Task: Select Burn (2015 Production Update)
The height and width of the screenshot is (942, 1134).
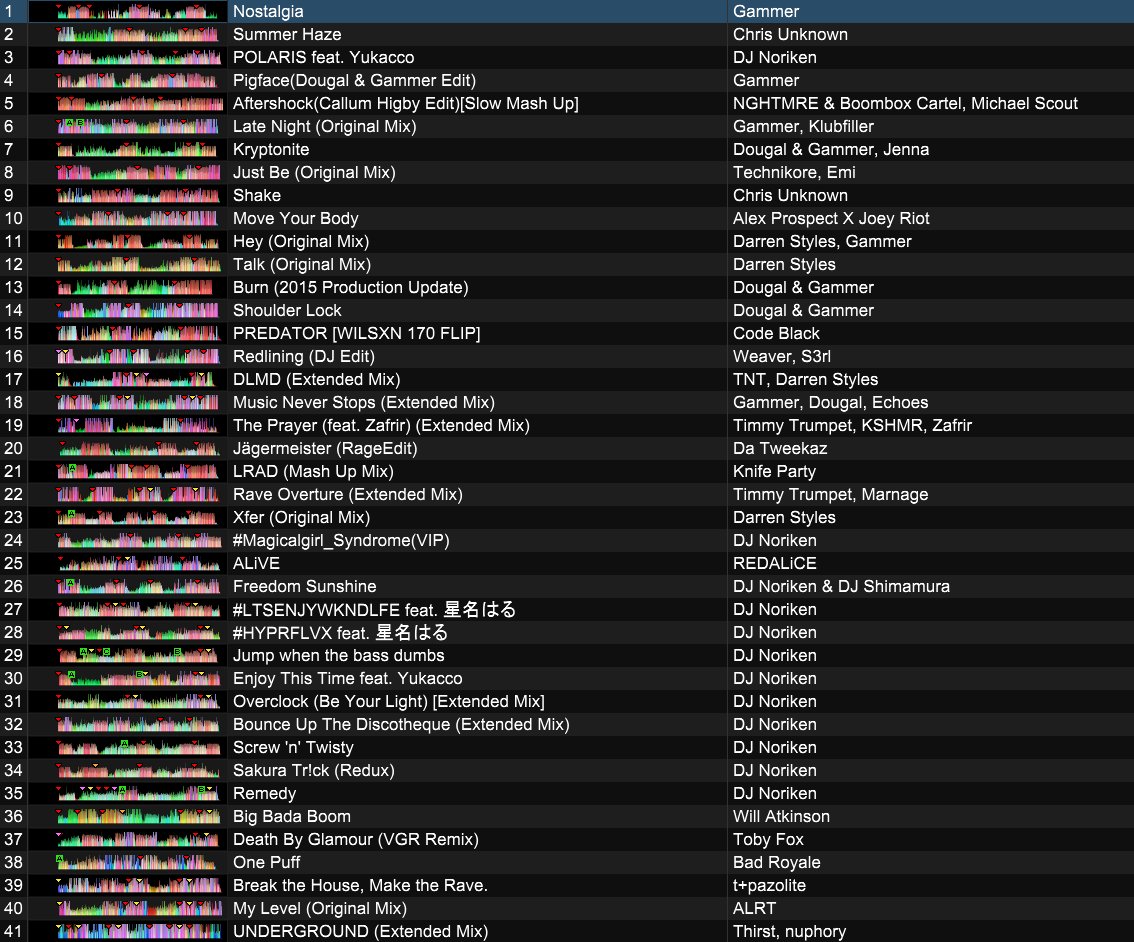Action: [351, 288]
